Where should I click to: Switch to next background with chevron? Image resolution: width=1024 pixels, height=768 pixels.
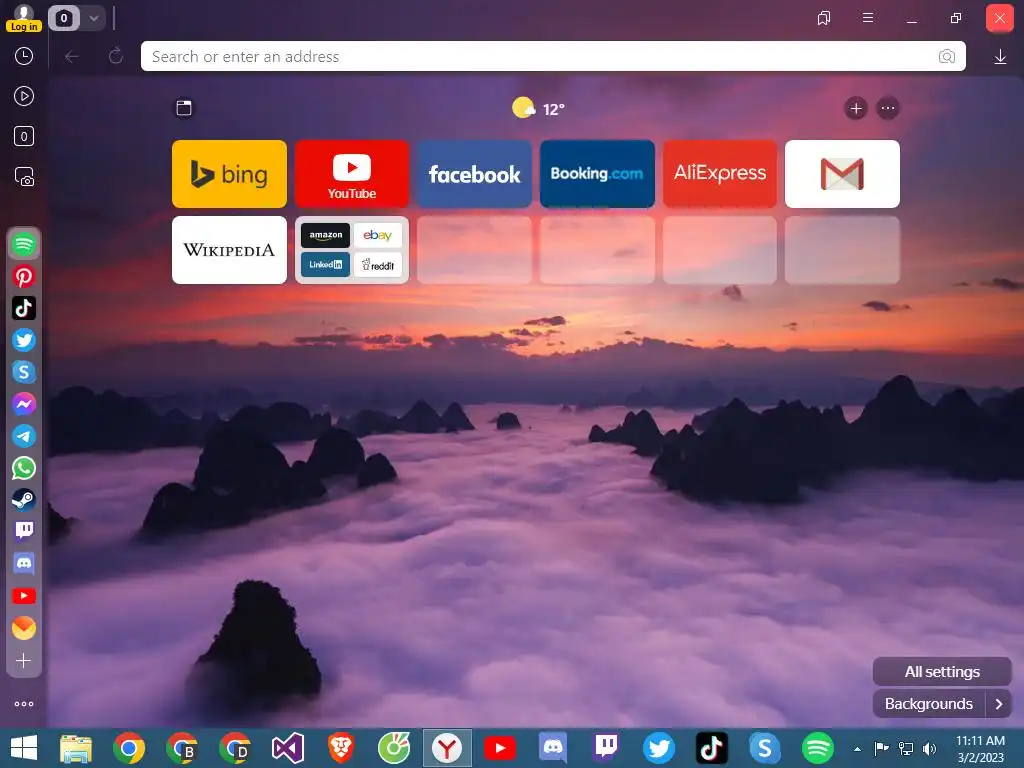[999, 703]
